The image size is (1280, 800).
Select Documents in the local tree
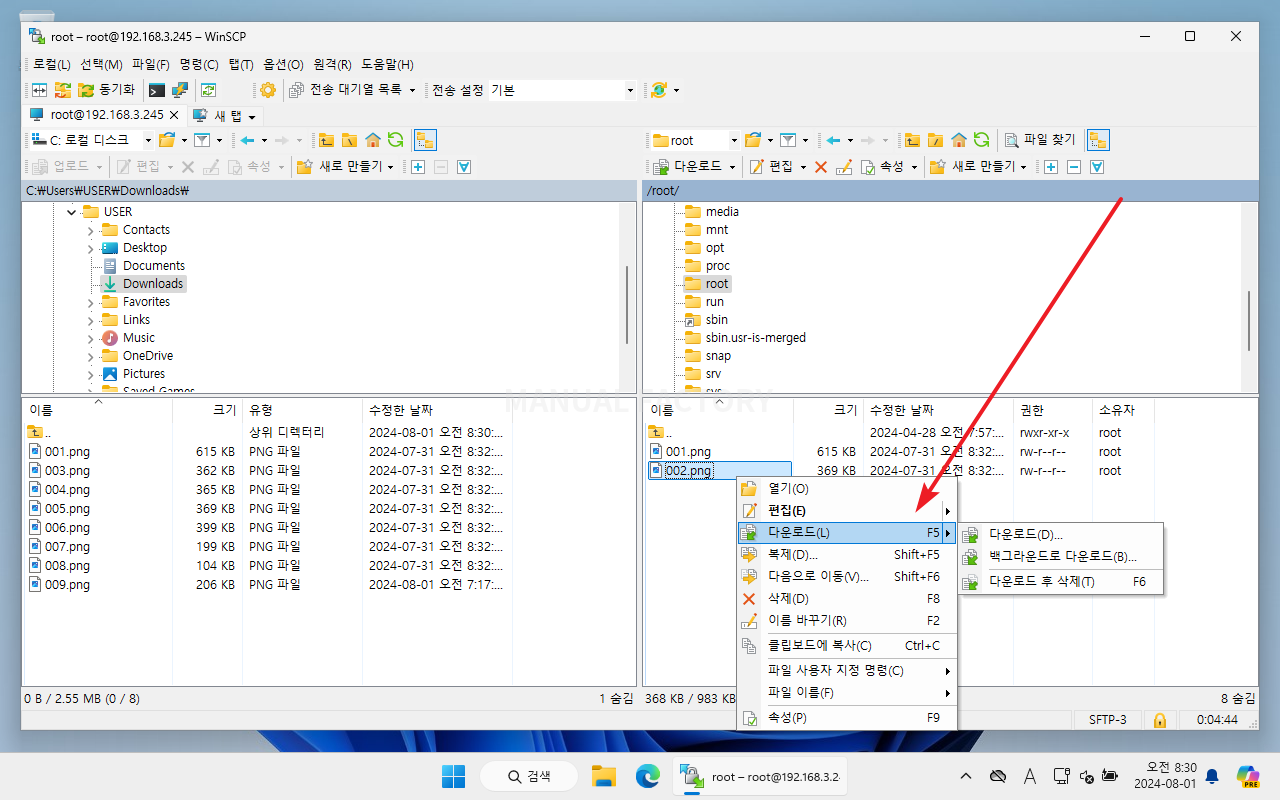[154, 266]
